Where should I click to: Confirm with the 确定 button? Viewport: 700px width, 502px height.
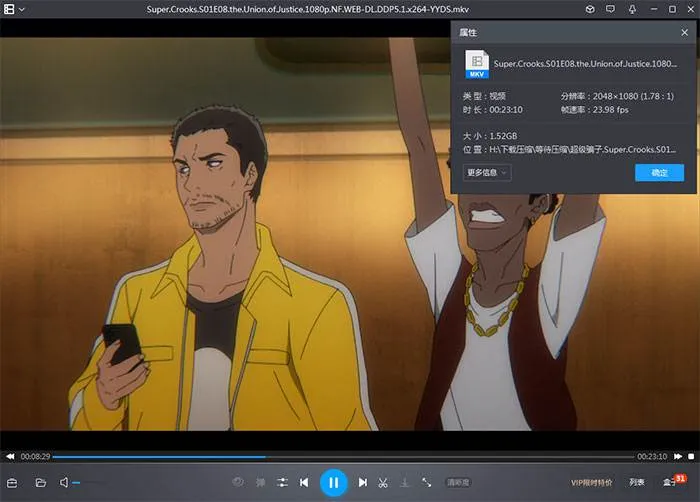[x=659, y=172]
